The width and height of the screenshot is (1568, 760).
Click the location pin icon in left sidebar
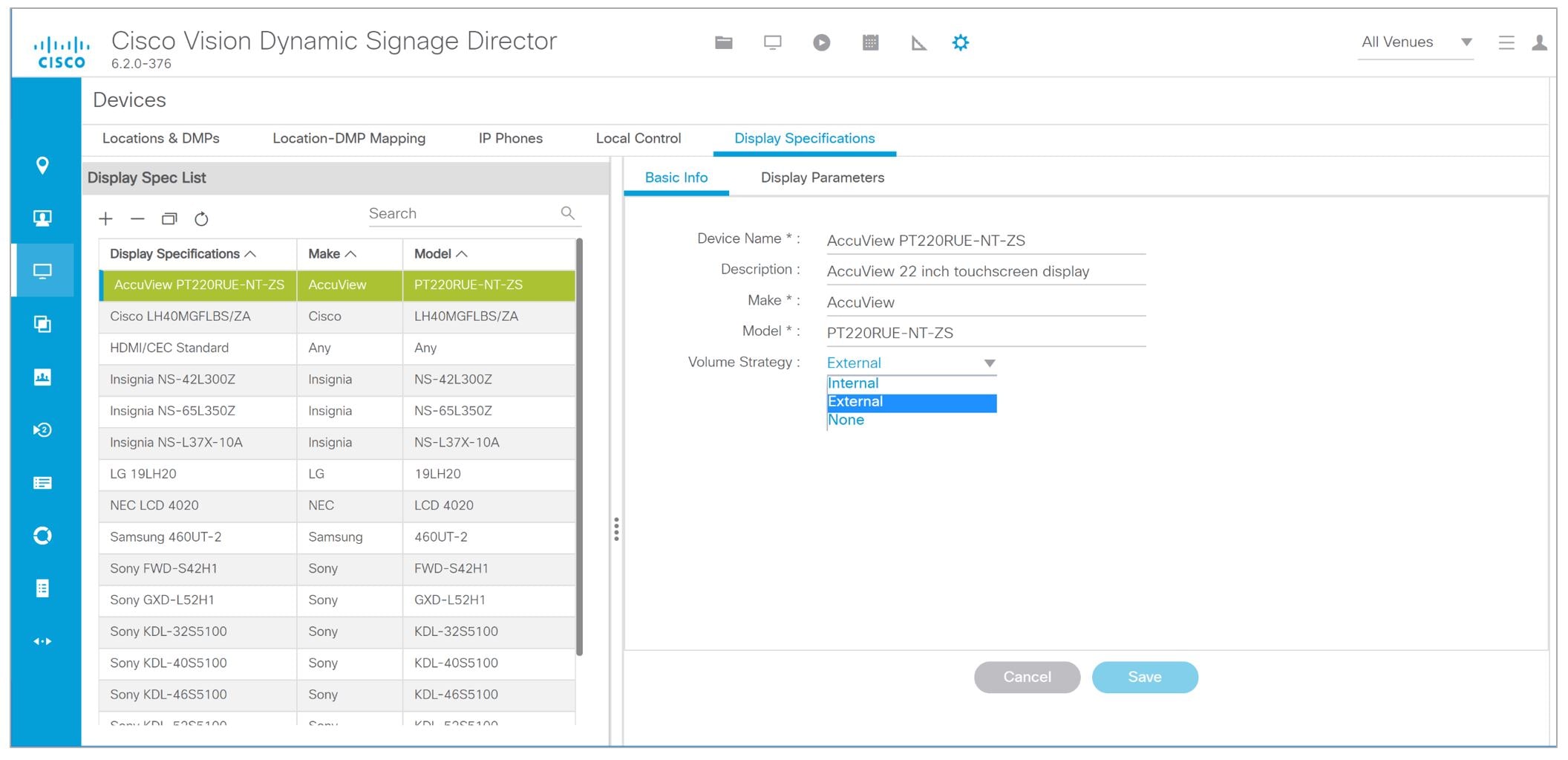42,166
